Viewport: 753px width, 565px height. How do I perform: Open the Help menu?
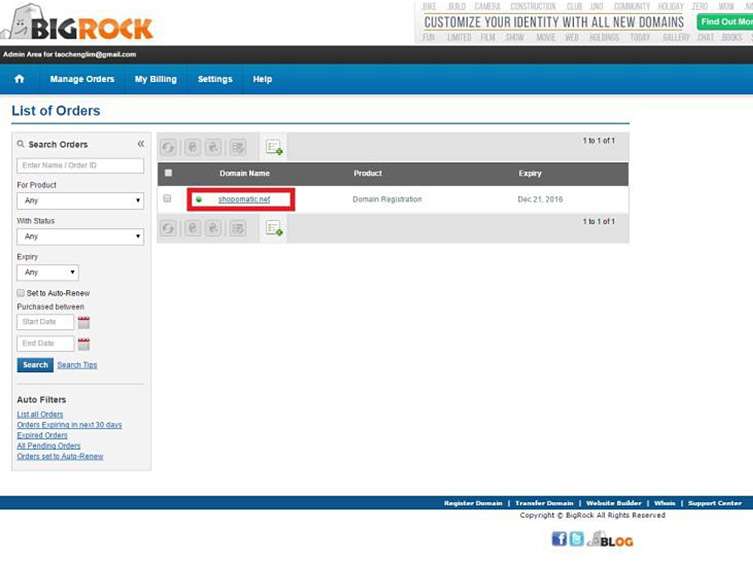click(262, 79)
